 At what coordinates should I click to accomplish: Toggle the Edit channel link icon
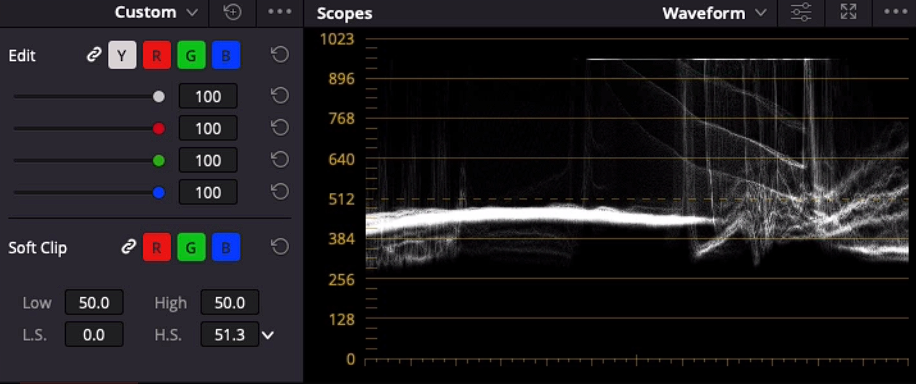coord(93,56)
